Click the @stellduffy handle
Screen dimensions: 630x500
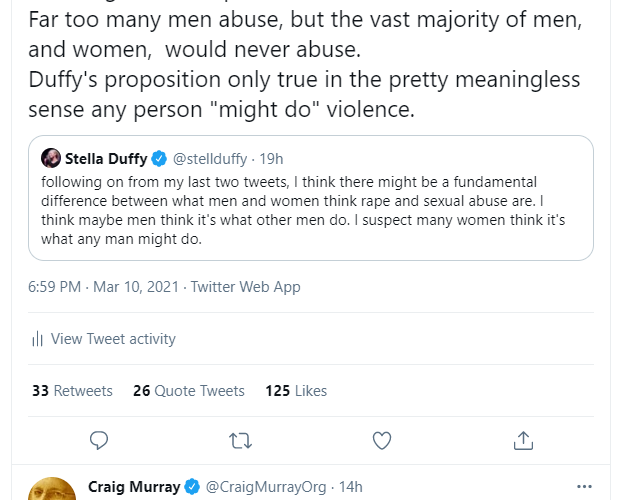[x=209, y=158]
